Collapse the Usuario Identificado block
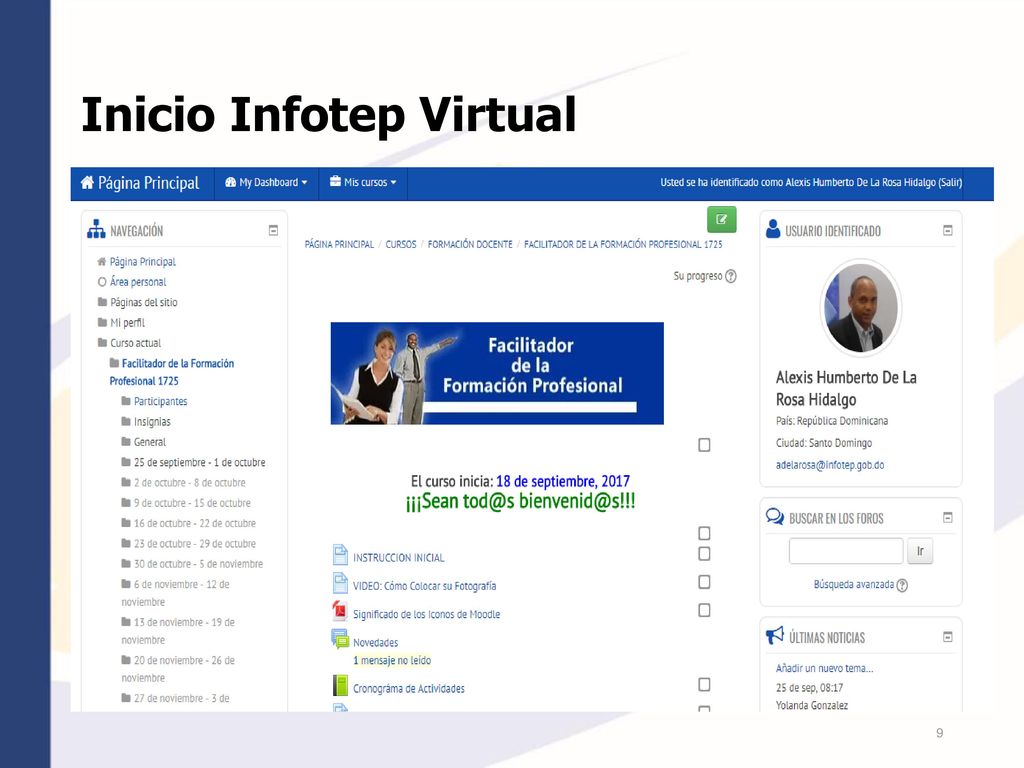Viewport: 1024px width, 768px height. coord(948,230)
